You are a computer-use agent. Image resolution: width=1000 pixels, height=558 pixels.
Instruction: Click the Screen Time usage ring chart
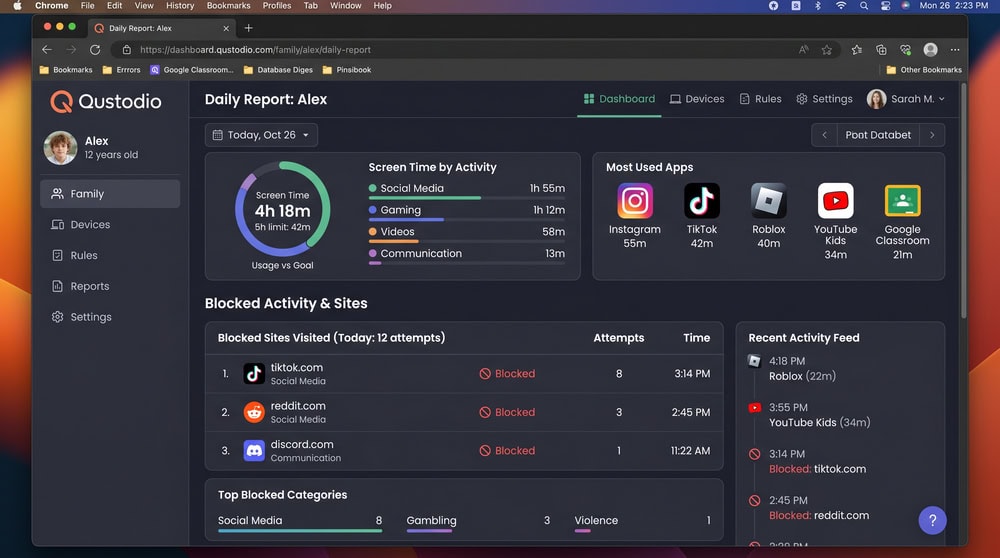pyautogui.click(x=283, y=209)
